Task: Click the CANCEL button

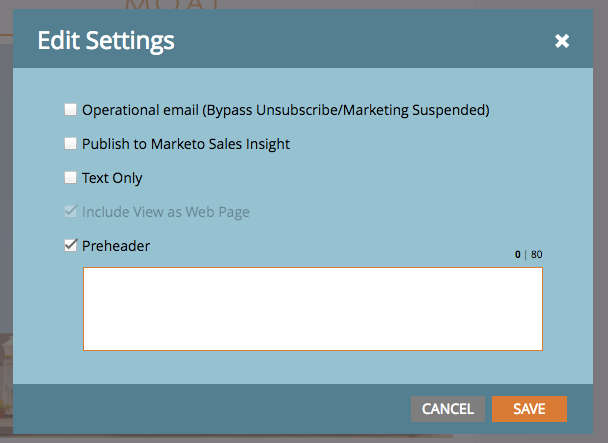Action: [448, 409]
